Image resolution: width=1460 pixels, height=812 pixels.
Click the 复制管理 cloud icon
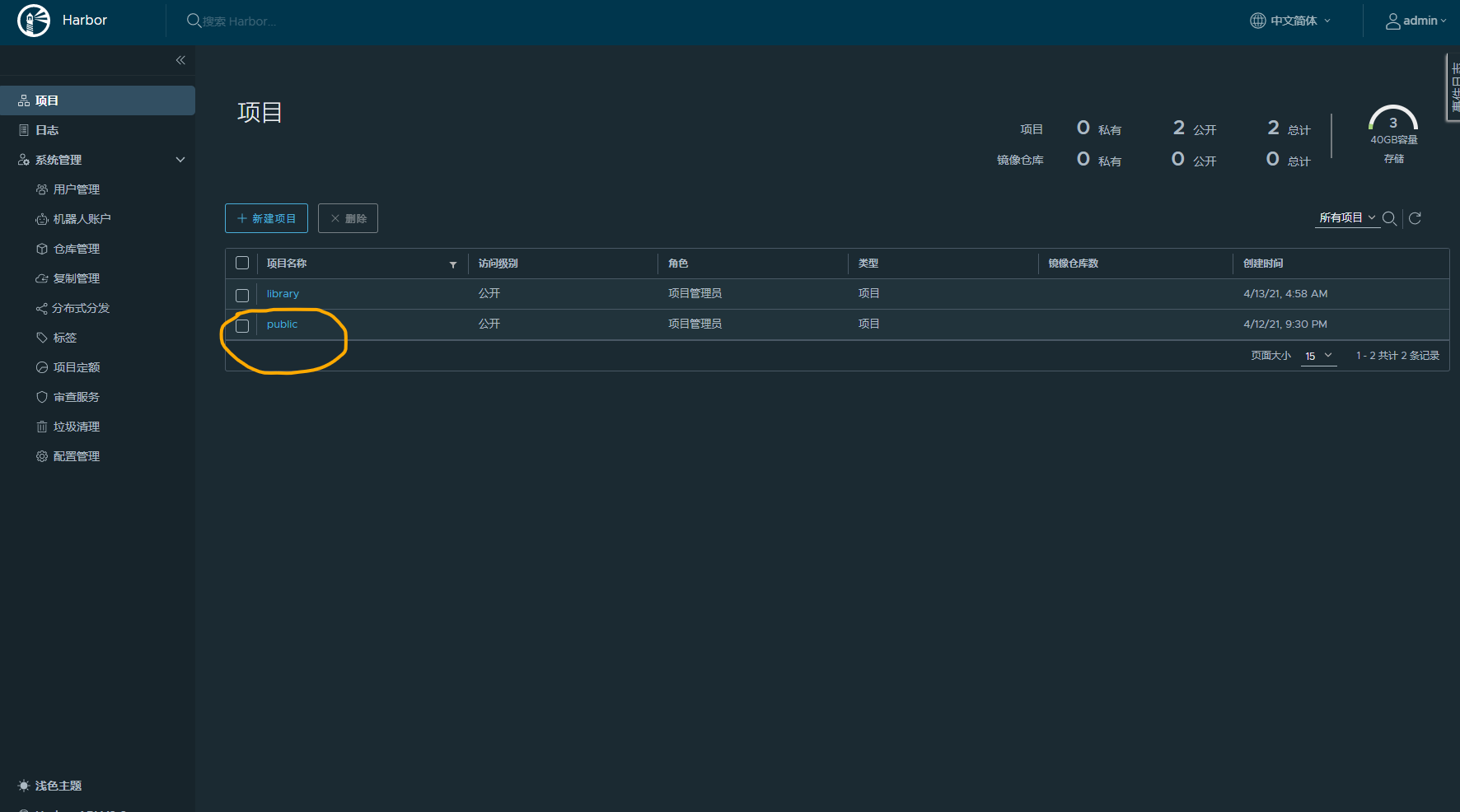click(x=42, y=278)
